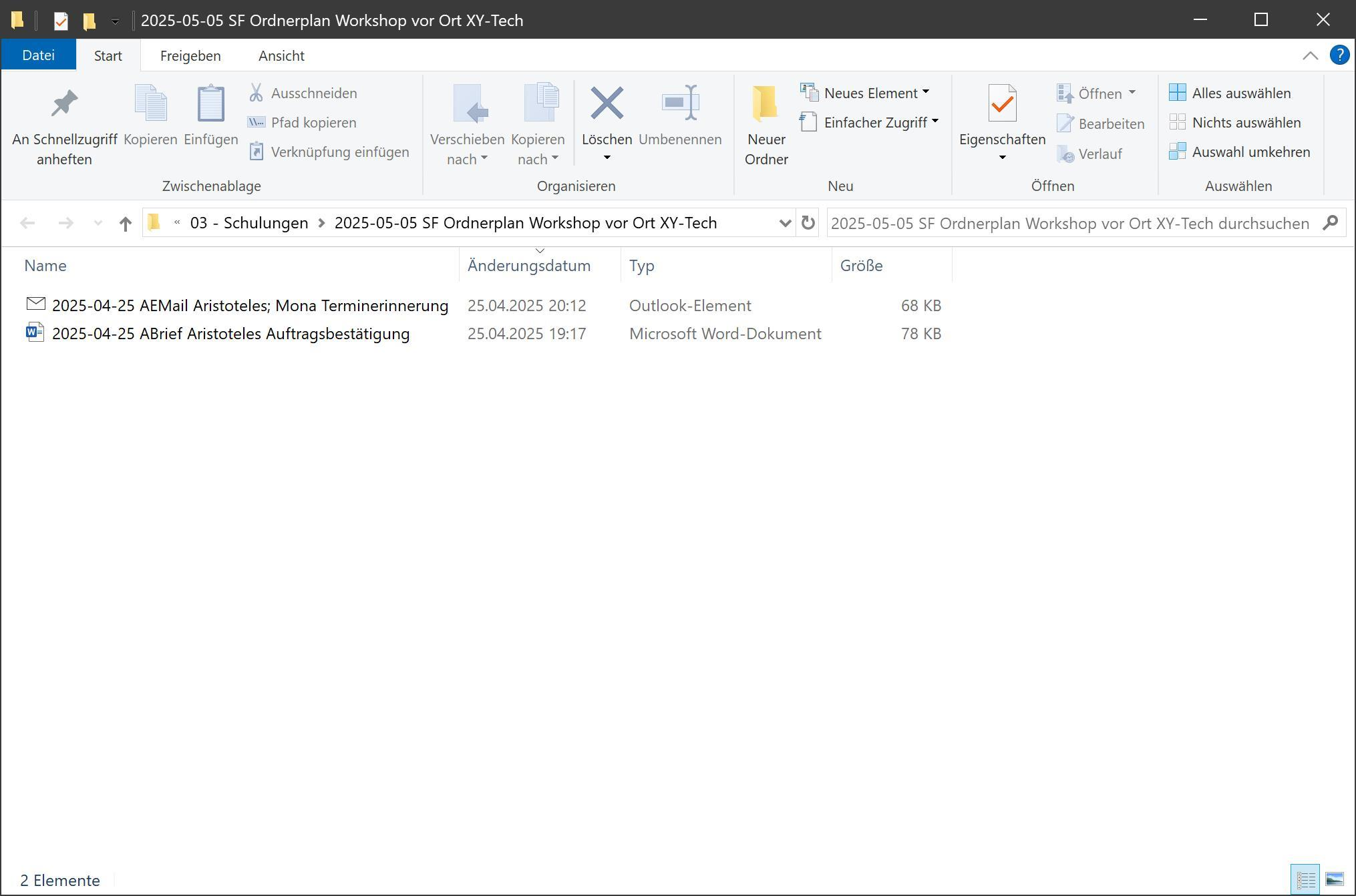Click quick access Properties icon in title bar
Image resolution: width=1356 pixels, height=896 pixels.
[x=61, y=21]
